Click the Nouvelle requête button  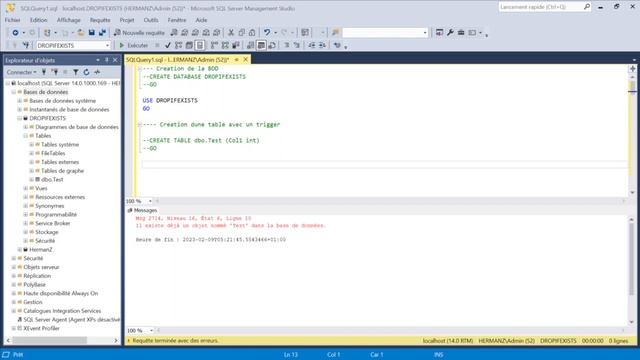[x=139, y=33]
